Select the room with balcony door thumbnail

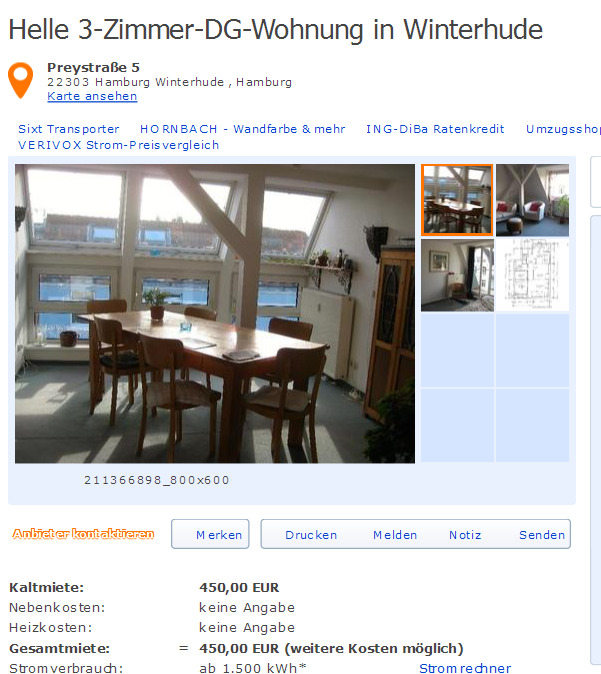457,275
